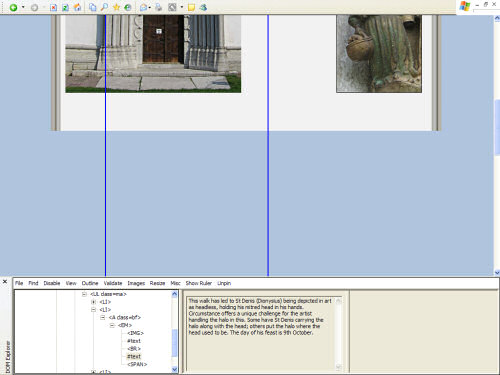Open the Outline menu
500x375 pixels.
coord(90,283)
